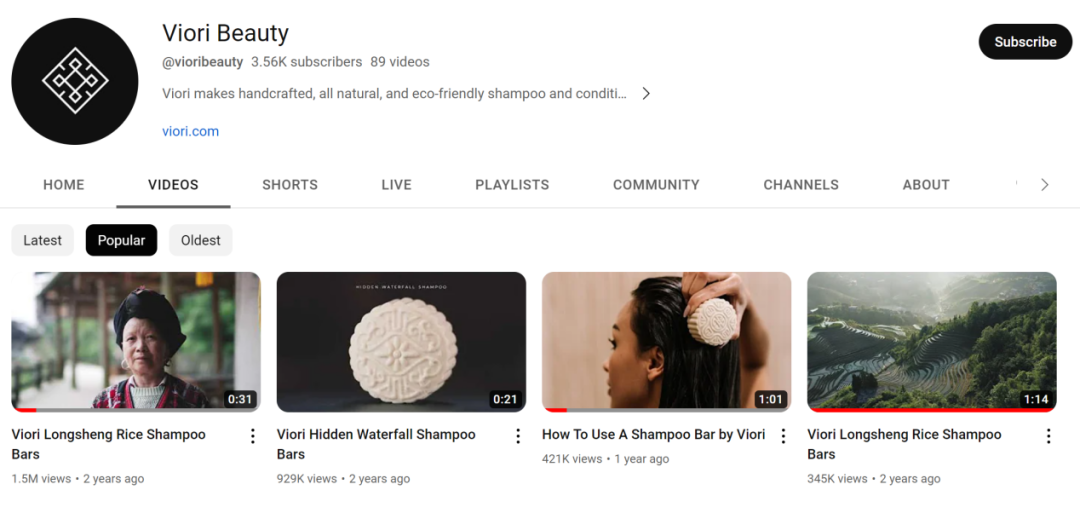
Task: Subscribe to the Viori Beauty channel
Action: 1025,42
